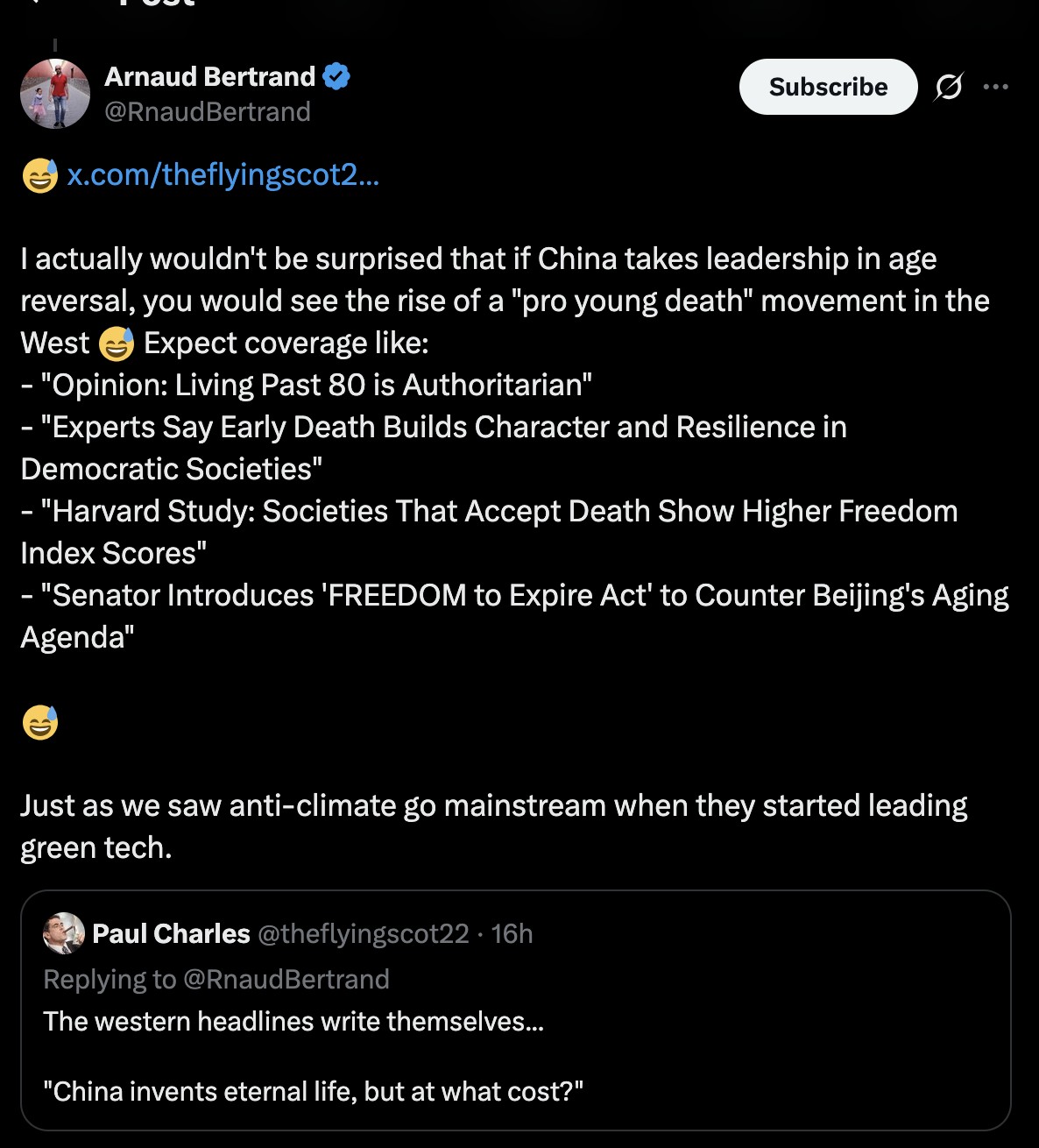Screen dimensions: 1039x1148
Task: Click the "Harvard Study" headline line
Action: tap(491, 512)
